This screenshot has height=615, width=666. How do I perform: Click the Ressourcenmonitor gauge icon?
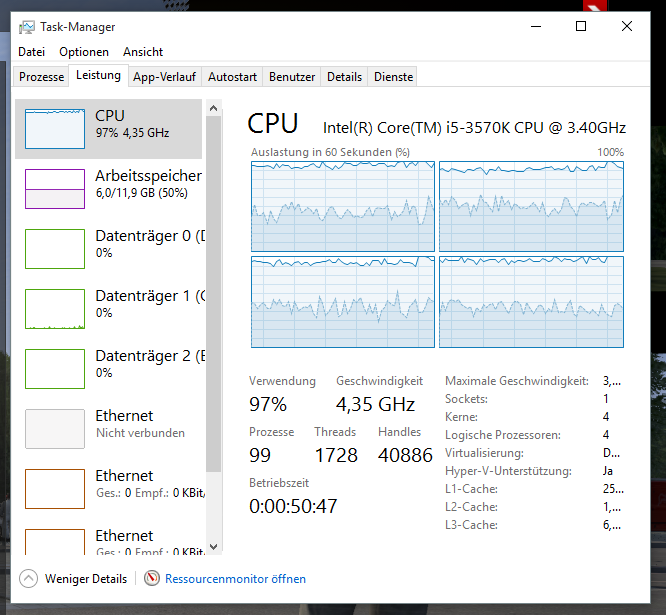pyautogui.click(x=152, y=578)
